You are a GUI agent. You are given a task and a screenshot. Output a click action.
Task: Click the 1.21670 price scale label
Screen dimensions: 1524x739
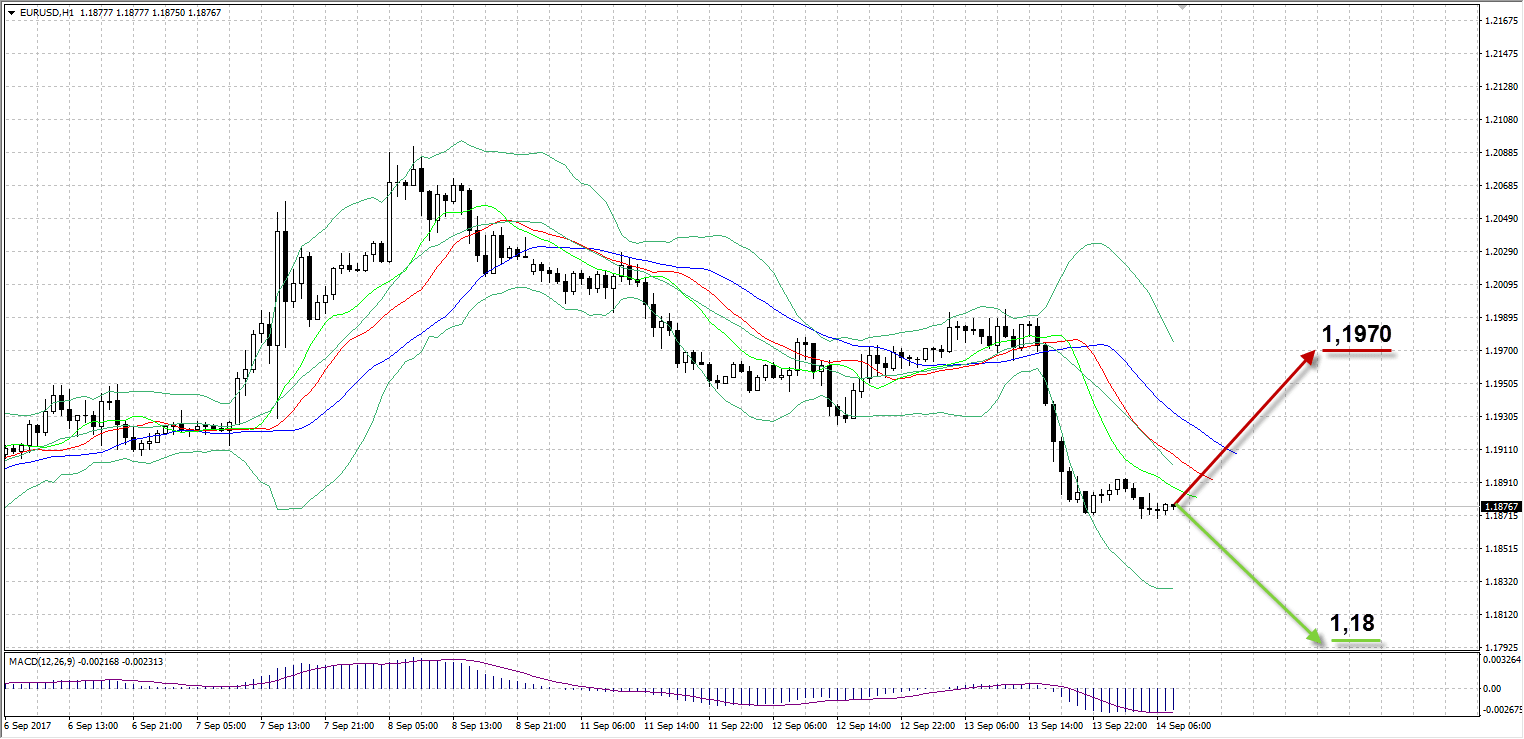pos(1500,21)
